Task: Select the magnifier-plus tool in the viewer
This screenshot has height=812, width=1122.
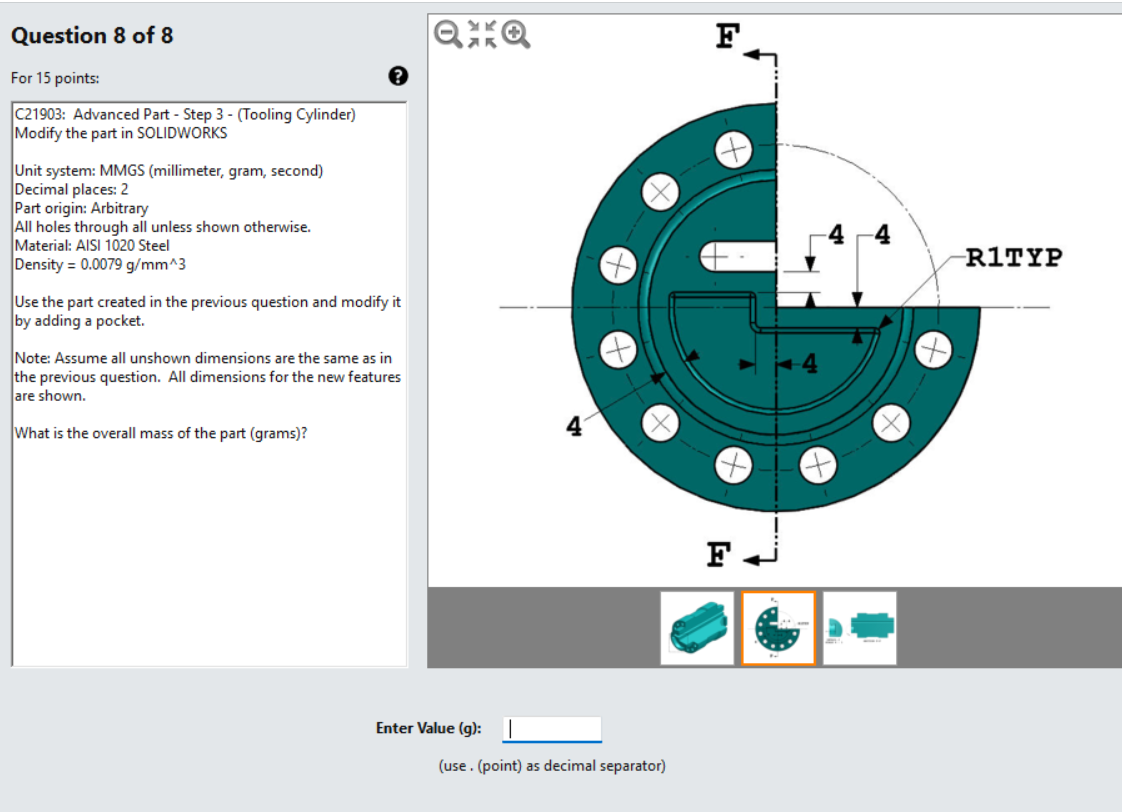Action: pyautogui.click(x=516, y=34)
